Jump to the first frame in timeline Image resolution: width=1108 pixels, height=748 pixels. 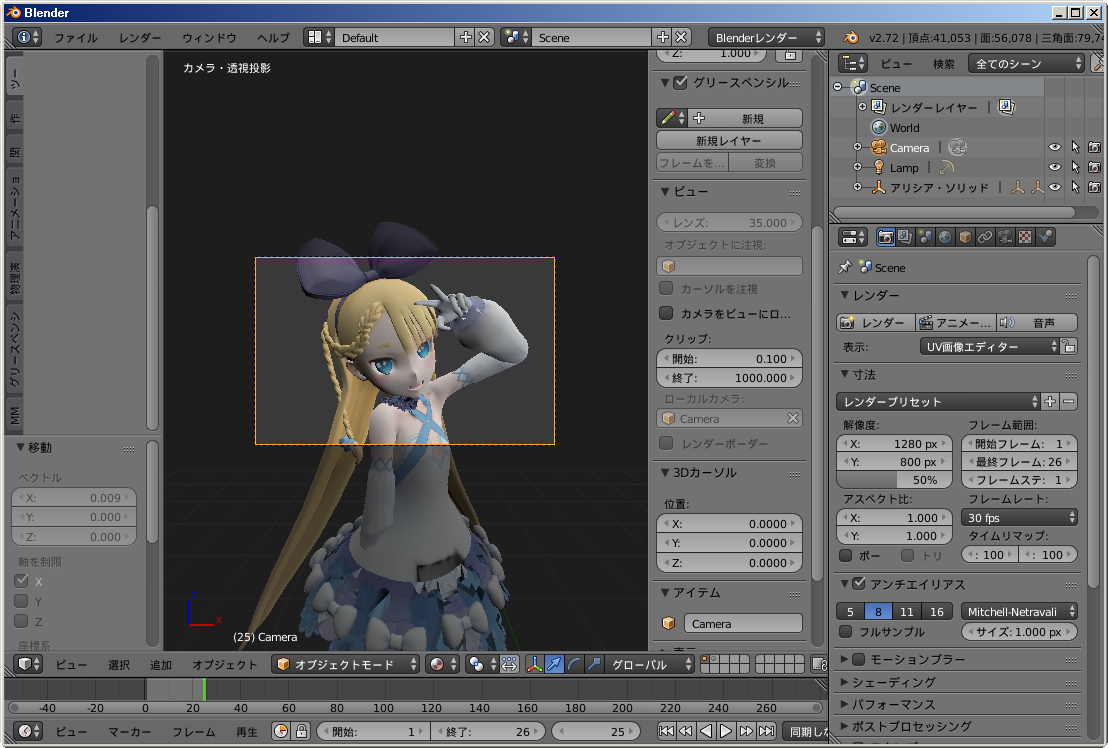tap(666, 731)
